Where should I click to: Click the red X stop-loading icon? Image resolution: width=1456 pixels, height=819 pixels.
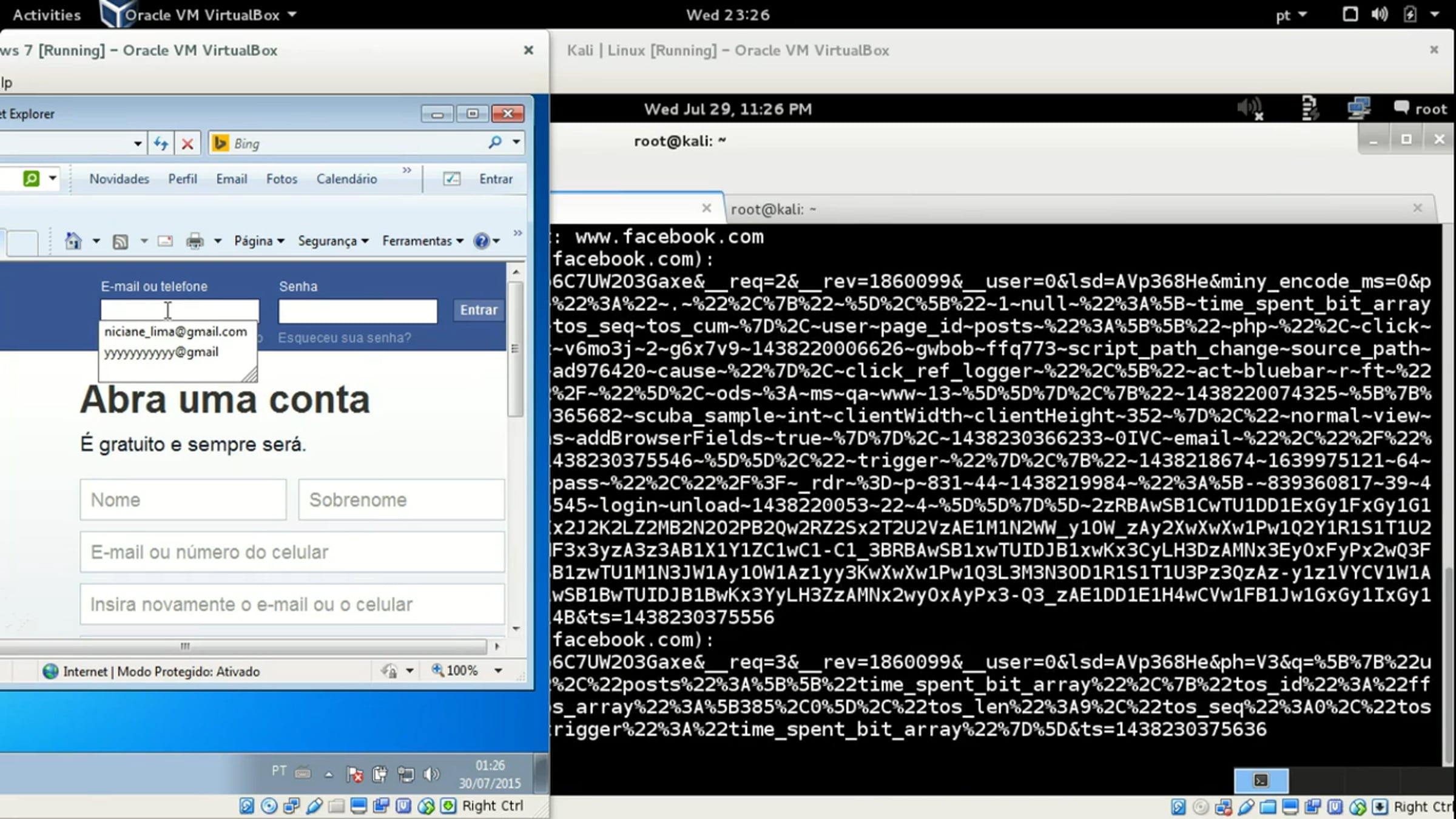click(x=187, y=144)
